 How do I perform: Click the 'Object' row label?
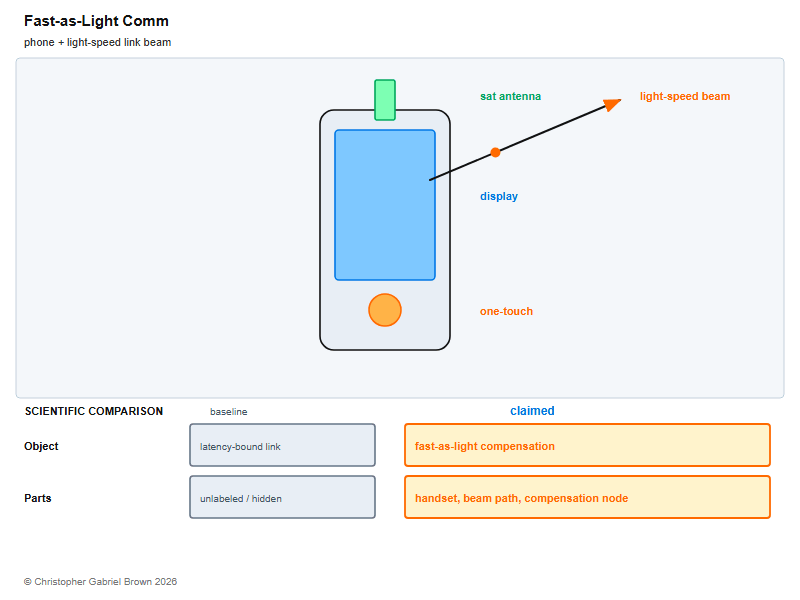click(41, 446)
